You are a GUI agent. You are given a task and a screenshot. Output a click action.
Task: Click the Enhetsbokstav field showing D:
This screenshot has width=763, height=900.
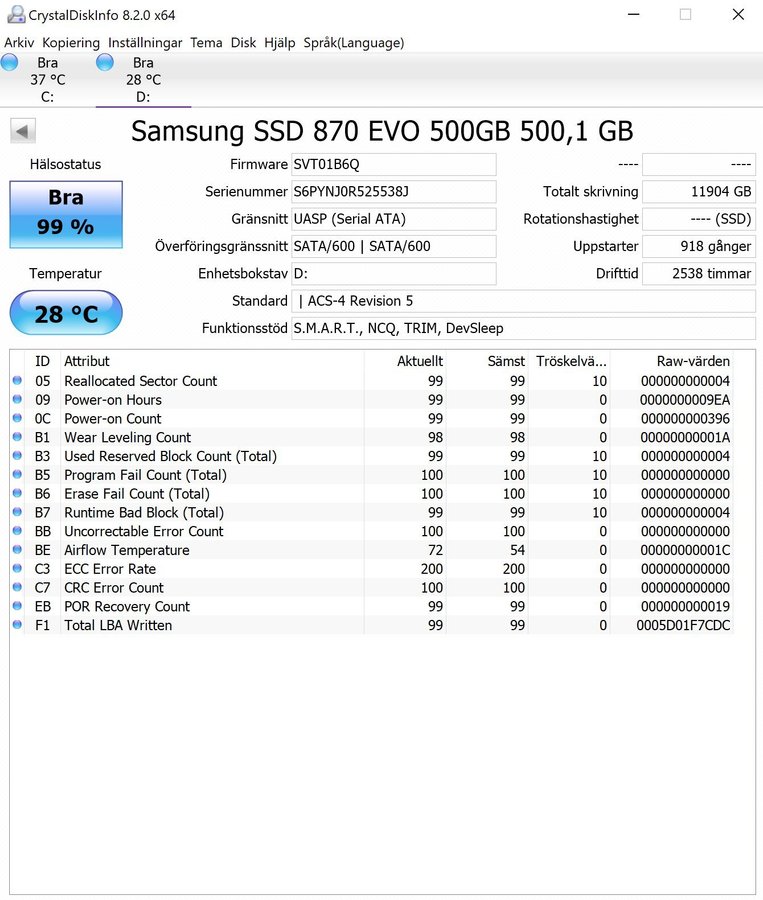pos(394,273)
